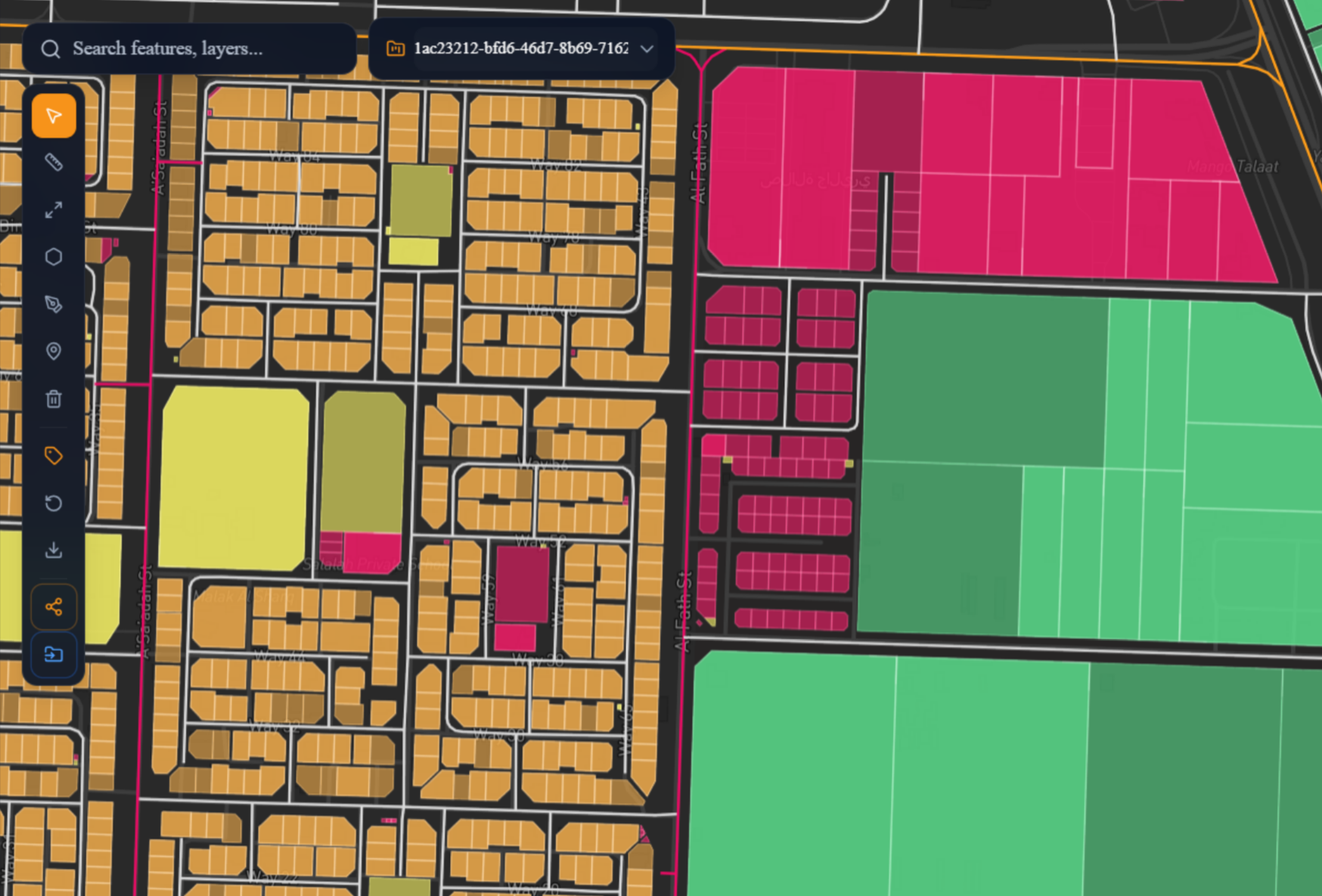1322x896 pixels.
Task: Select the pointer selection tool
Action: point(54,116)
